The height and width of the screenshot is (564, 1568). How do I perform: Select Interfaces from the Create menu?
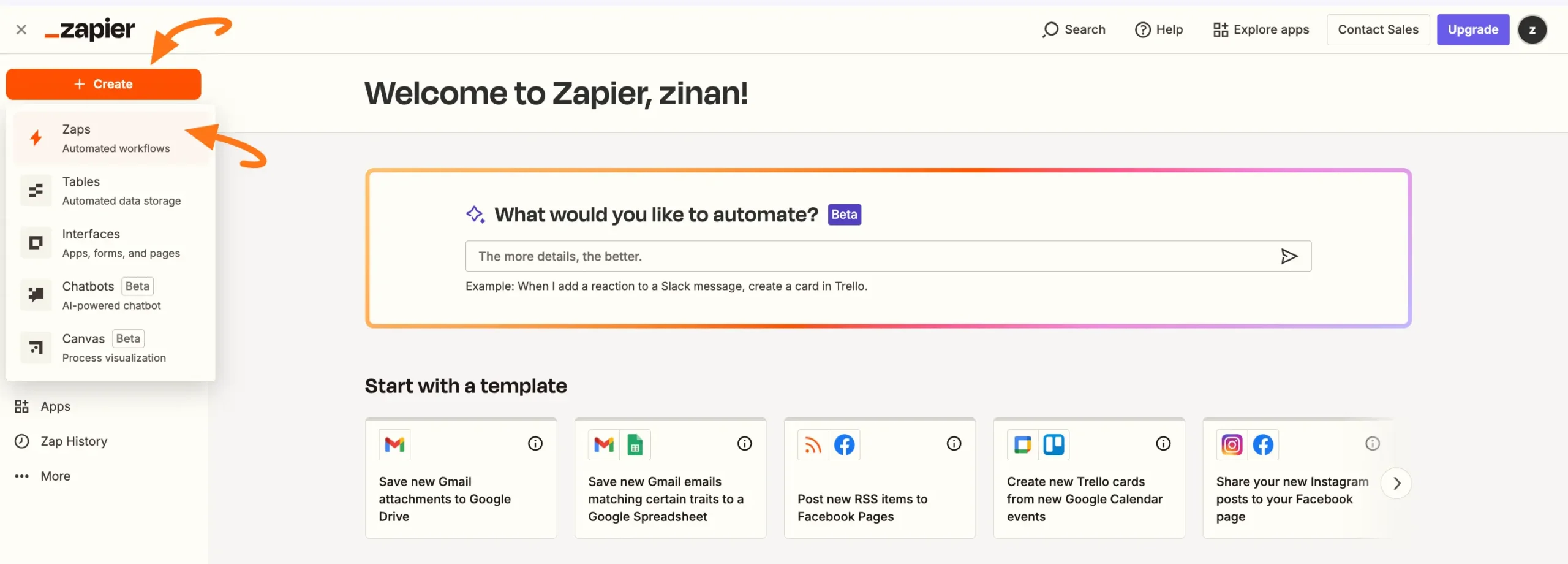tap(111, 243)
